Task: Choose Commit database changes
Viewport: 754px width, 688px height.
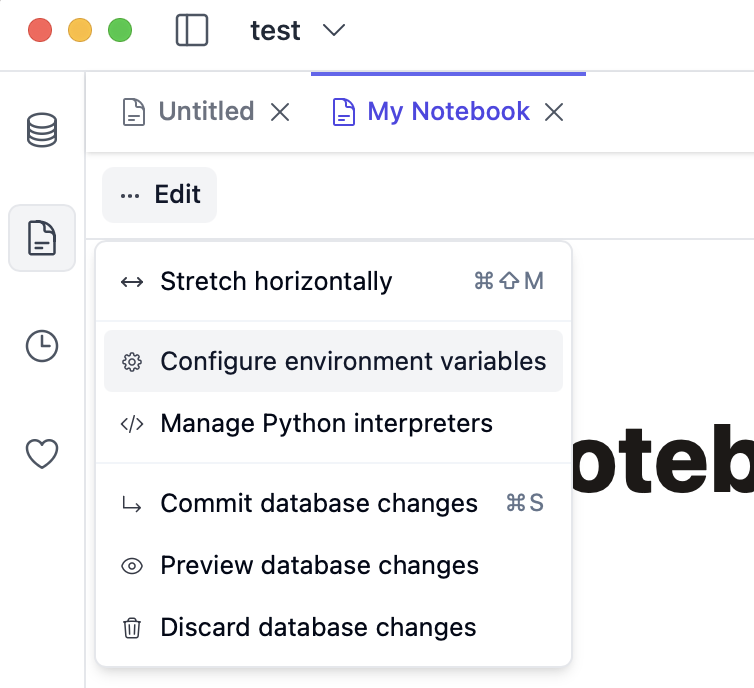Action: [x=319, y=504]
